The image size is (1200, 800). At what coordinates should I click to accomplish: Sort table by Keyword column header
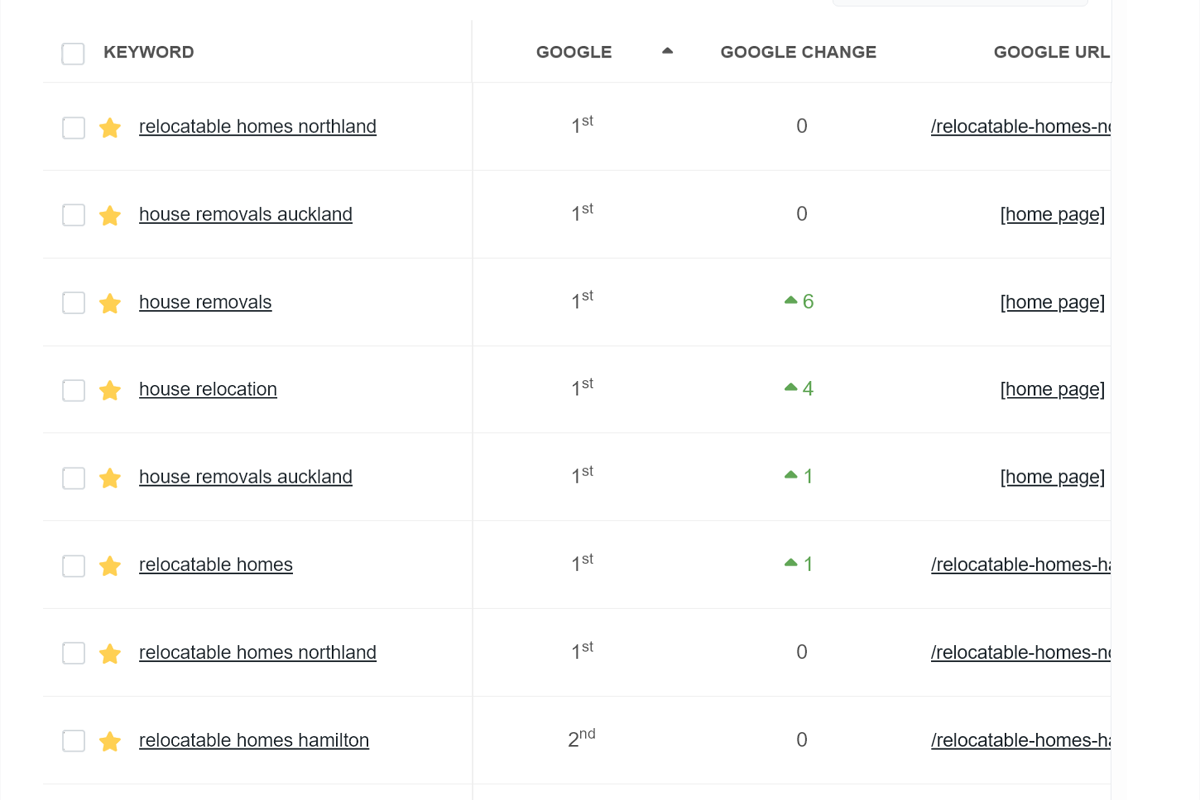coord(148,52)
